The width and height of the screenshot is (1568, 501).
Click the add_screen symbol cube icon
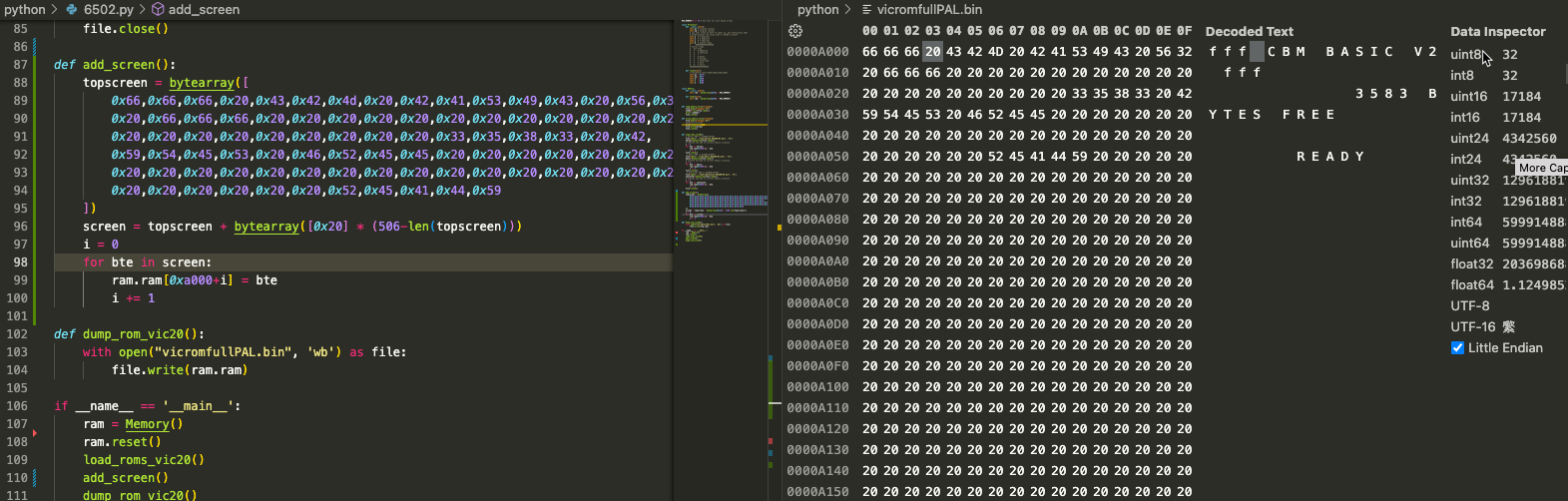click(158, 9)
